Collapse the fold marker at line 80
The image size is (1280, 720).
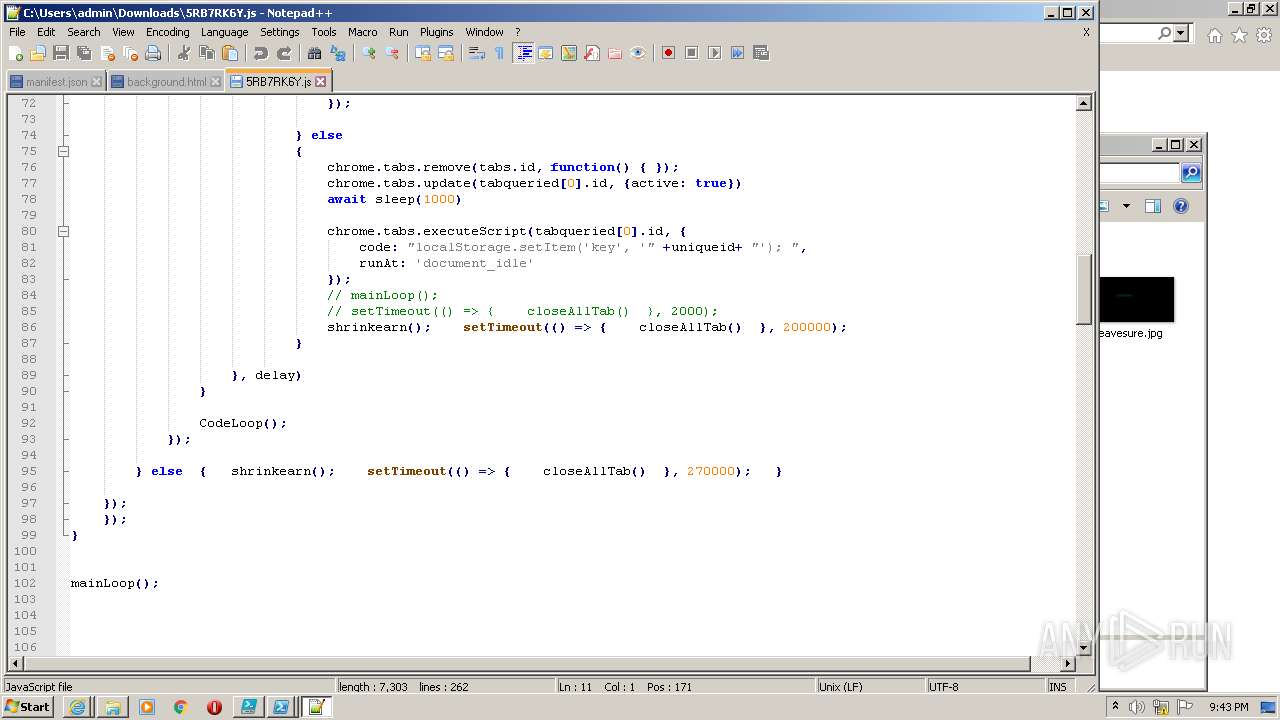coord(63,231)
